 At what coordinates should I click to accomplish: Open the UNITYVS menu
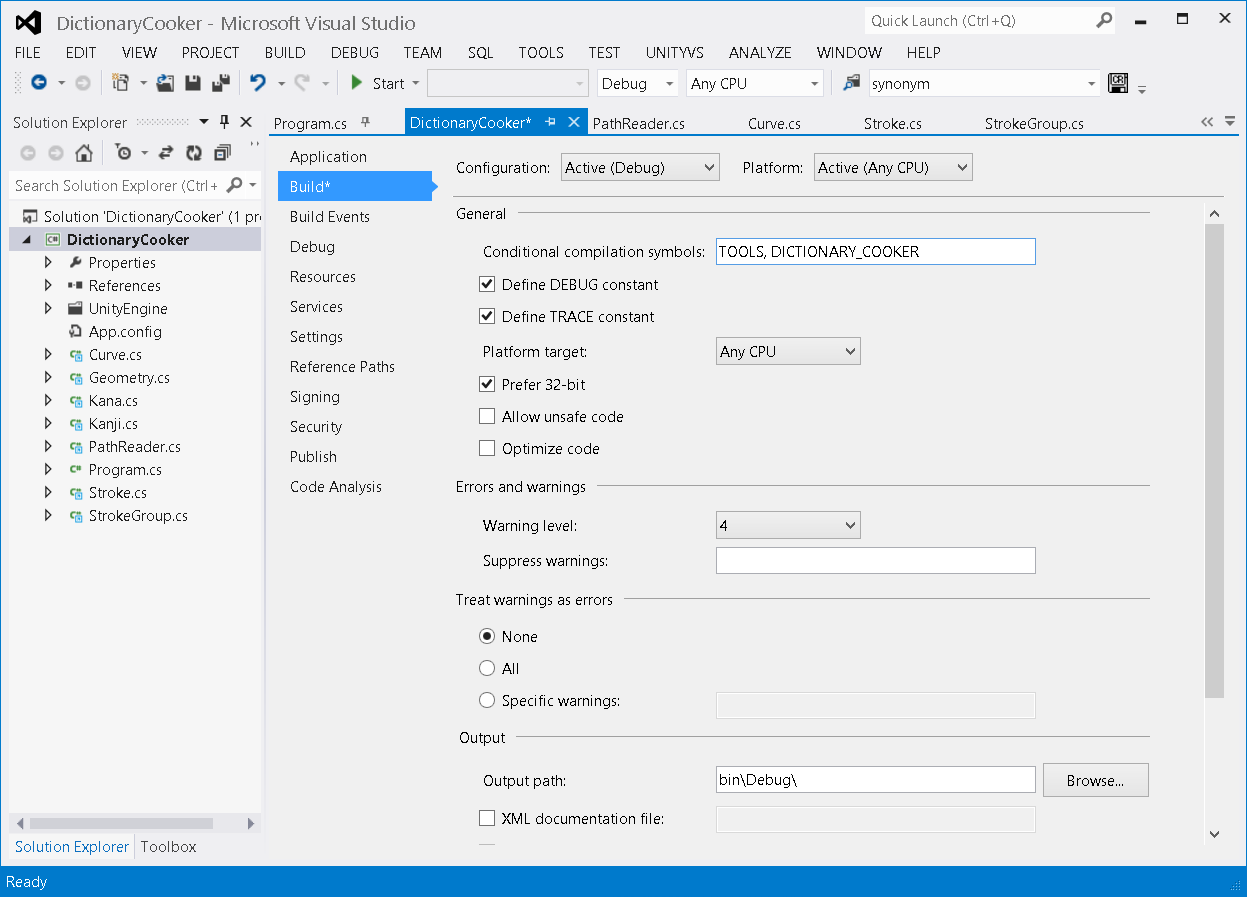tap(675, 53)
